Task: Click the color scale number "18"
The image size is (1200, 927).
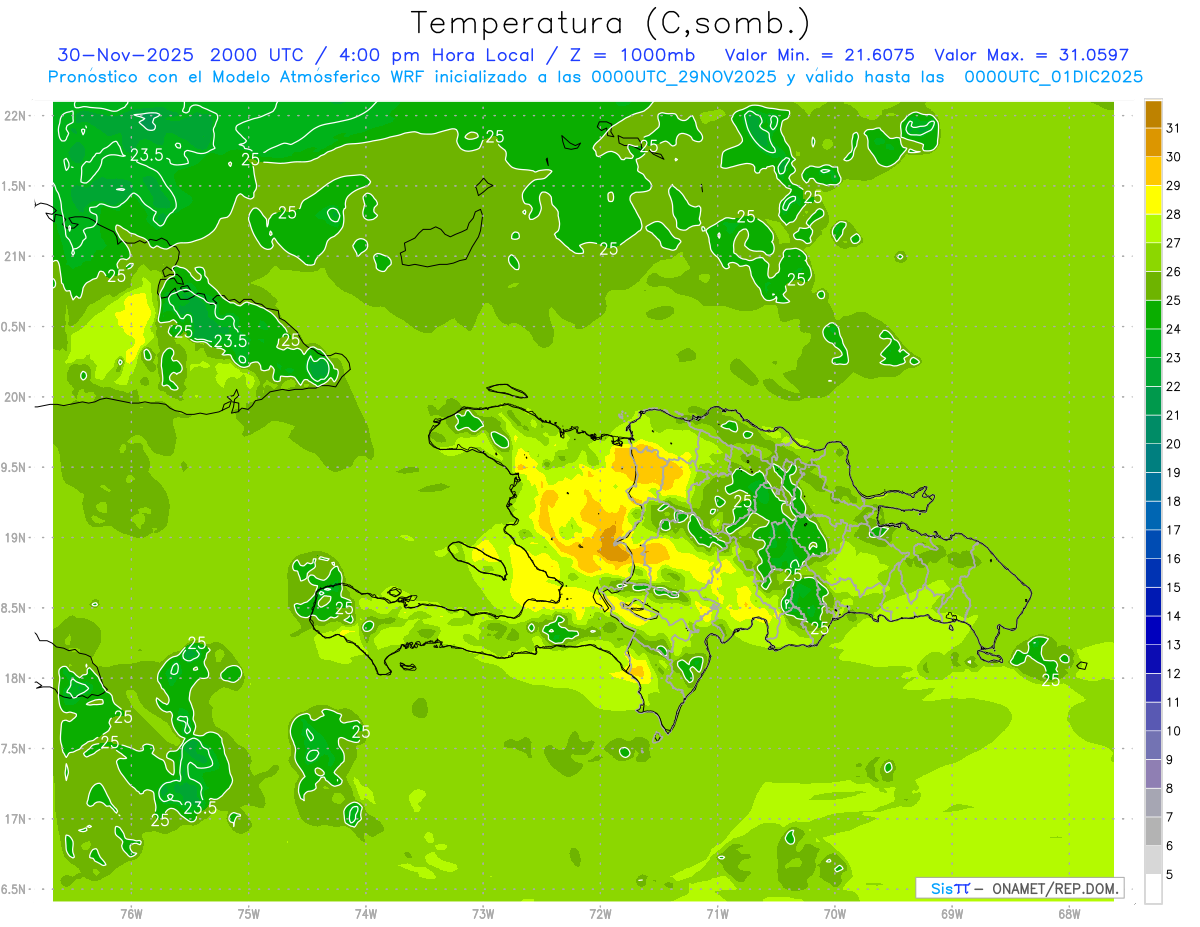Action: click(1173, 502)
